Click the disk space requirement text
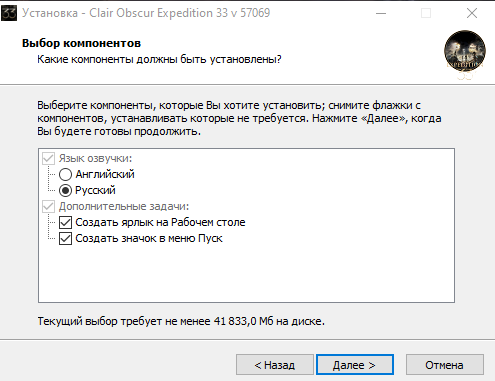Screen dimensions: 495x381 point(181,321)
